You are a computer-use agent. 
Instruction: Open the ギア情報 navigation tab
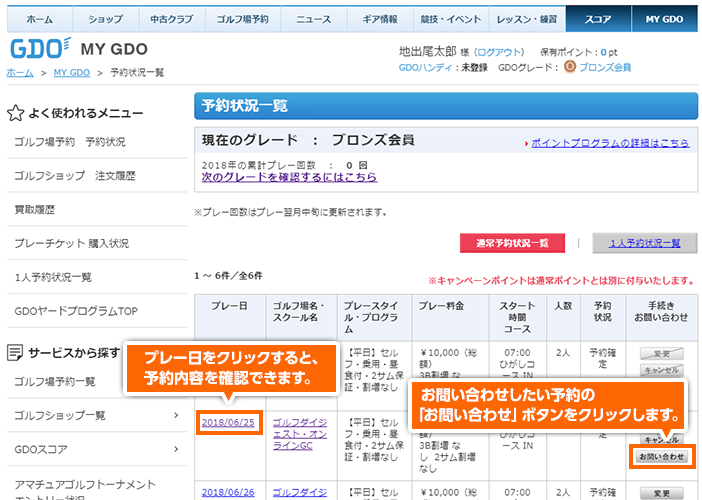(380, 19)
